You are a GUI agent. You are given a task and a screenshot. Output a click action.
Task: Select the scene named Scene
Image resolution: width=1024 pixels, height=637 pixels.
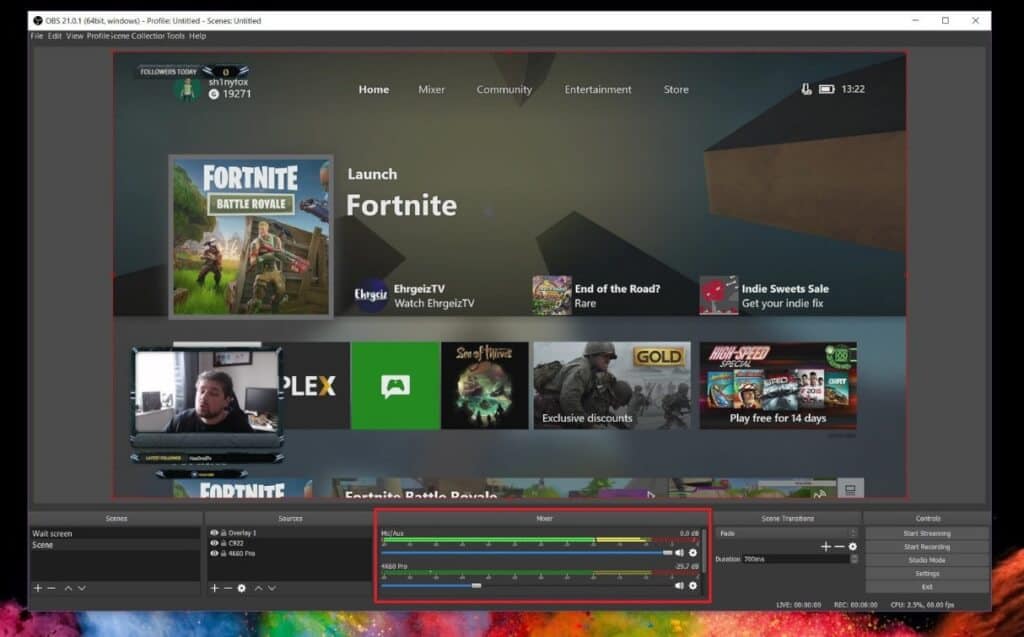pyautogui.click(x=115, y=545)
